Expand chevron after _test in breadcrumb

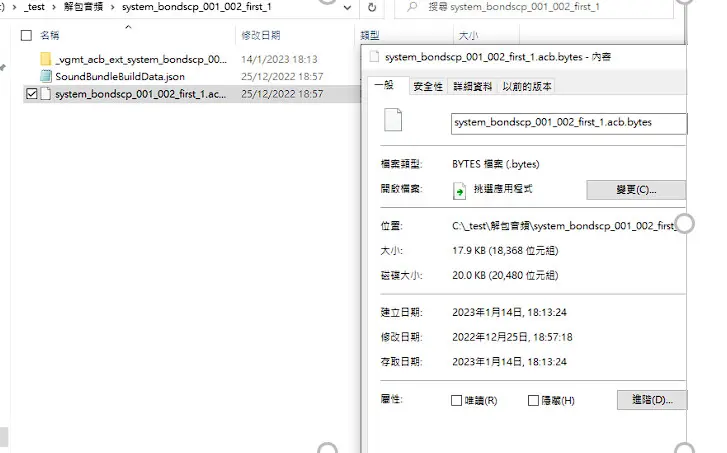54,7
